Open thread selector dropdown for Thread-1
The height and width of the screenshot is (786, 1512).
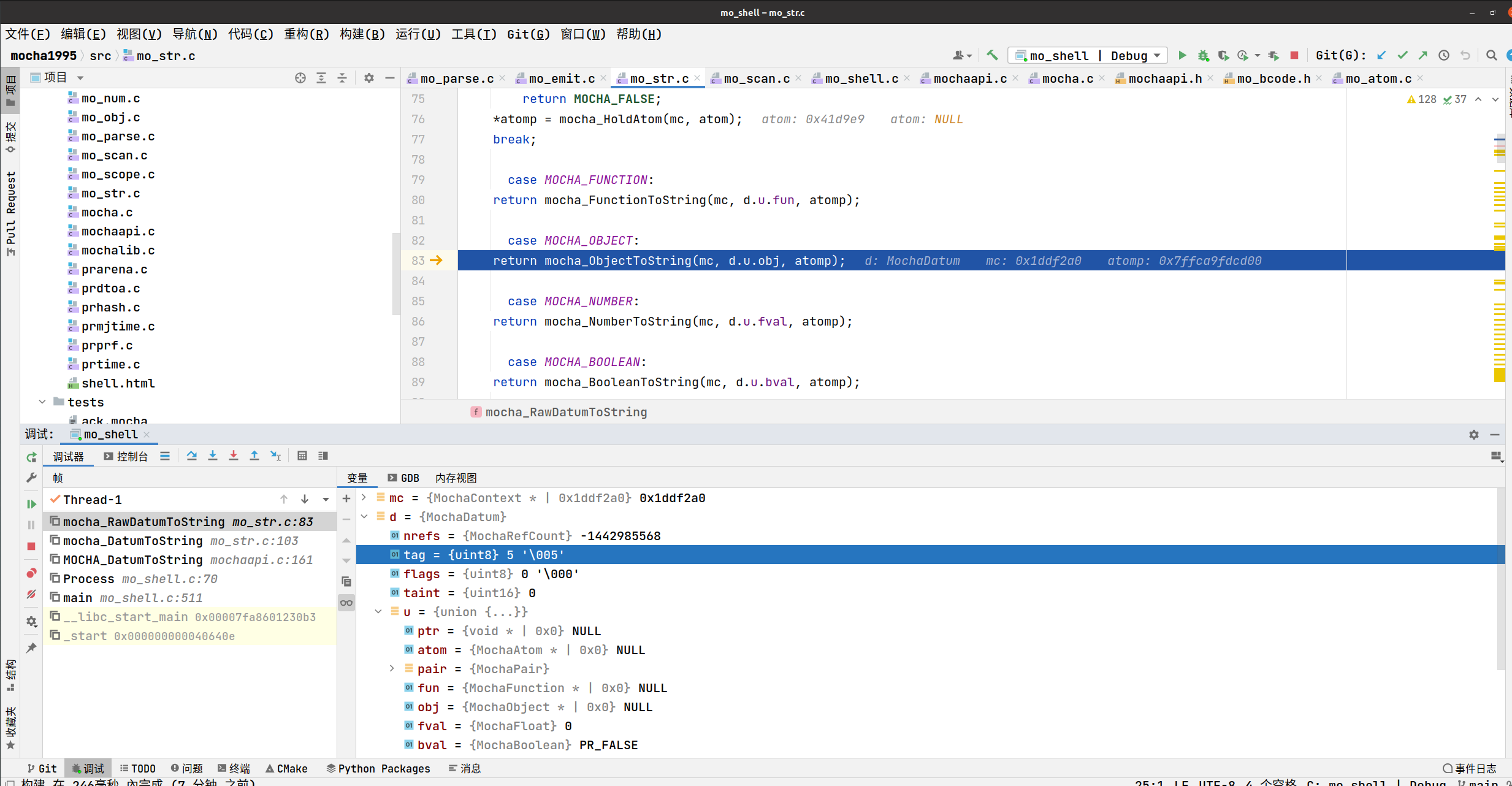pos(326,500)
